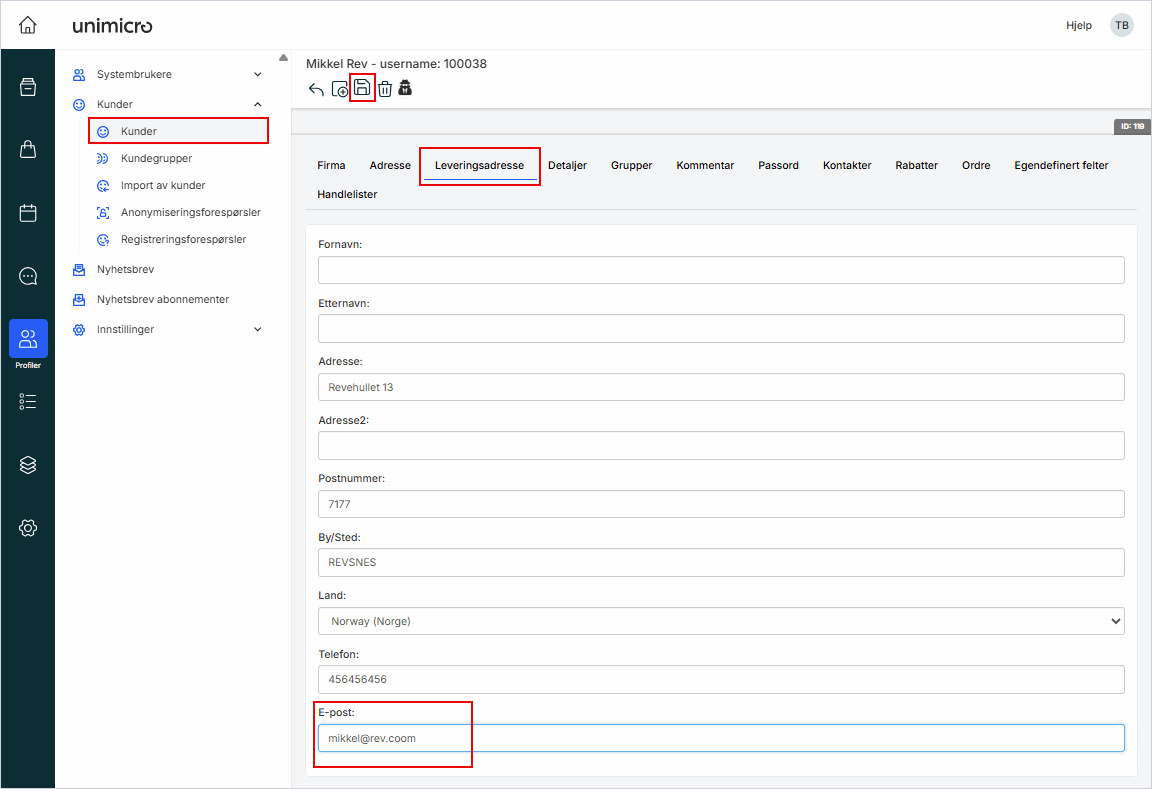Viewport: 1152px width, 789px height.
Task: Open the home icon in top bar
Action: coord(28,25)
